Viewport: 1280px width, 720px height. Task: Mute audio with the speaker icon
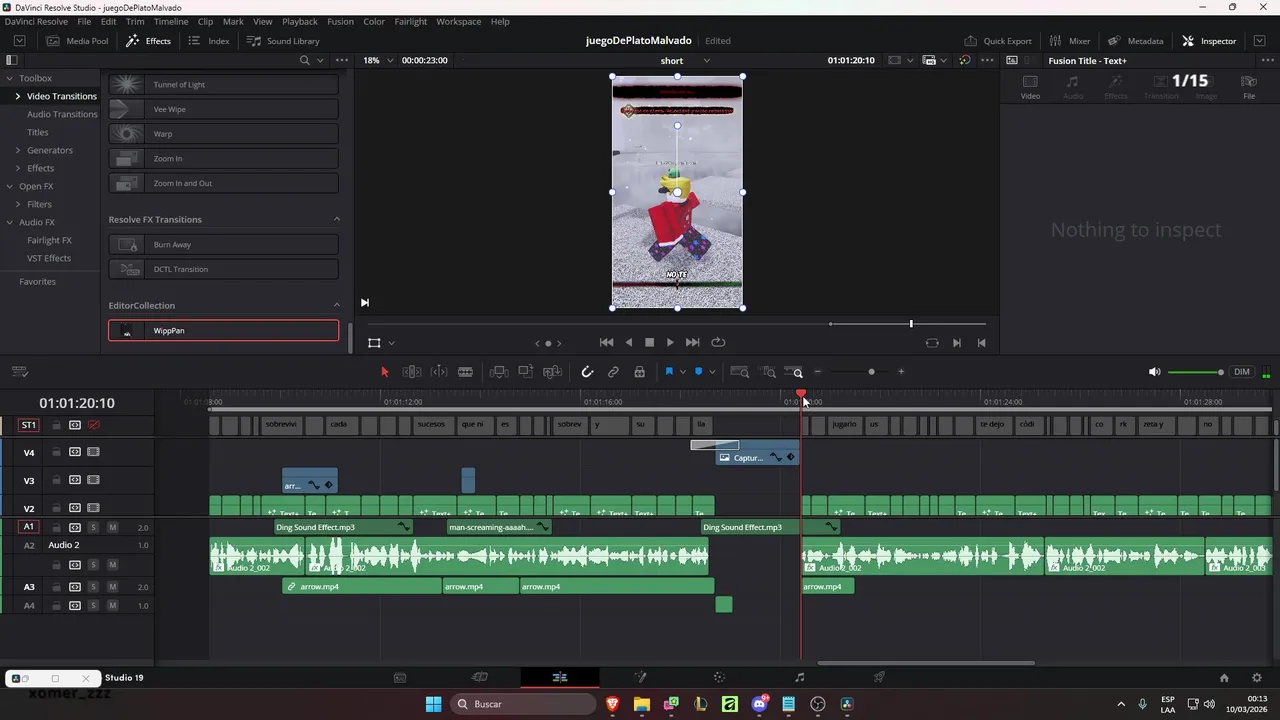(1154, 372)
